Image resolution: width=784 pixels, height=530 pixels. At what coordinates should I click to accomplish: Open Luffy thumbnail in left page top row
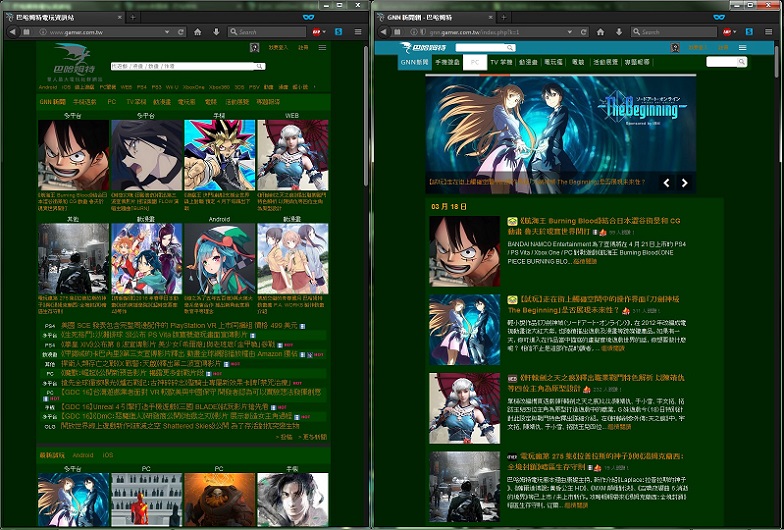coord(74,155)
